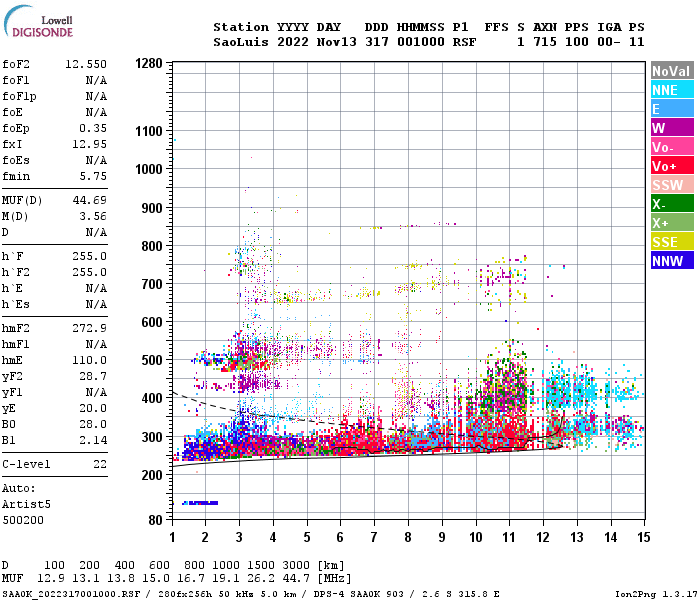The image size is (700, 600).
Task: Click the MUF 12.9 value for 100 km
Action: click(x=50, y=579)
